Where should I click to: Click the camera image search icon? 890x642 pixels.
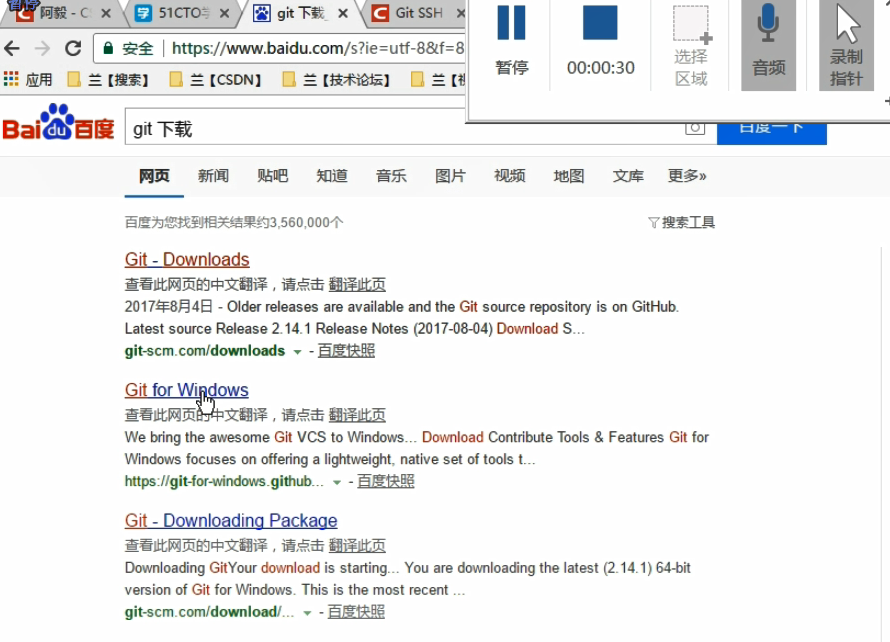[695, 129]
